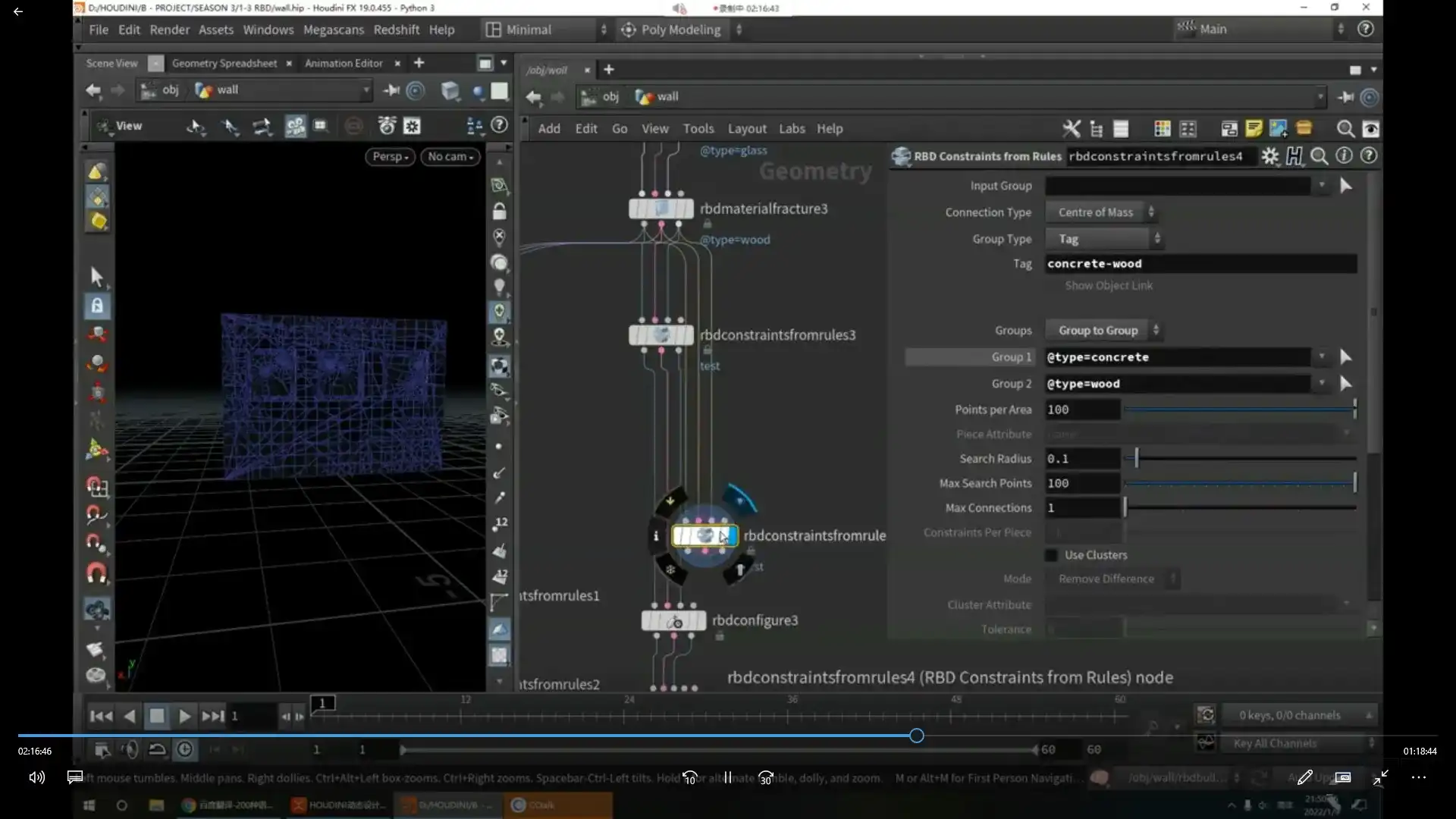
Task: Click the wrench network tools icon
Action: [x=1071, y=129]
